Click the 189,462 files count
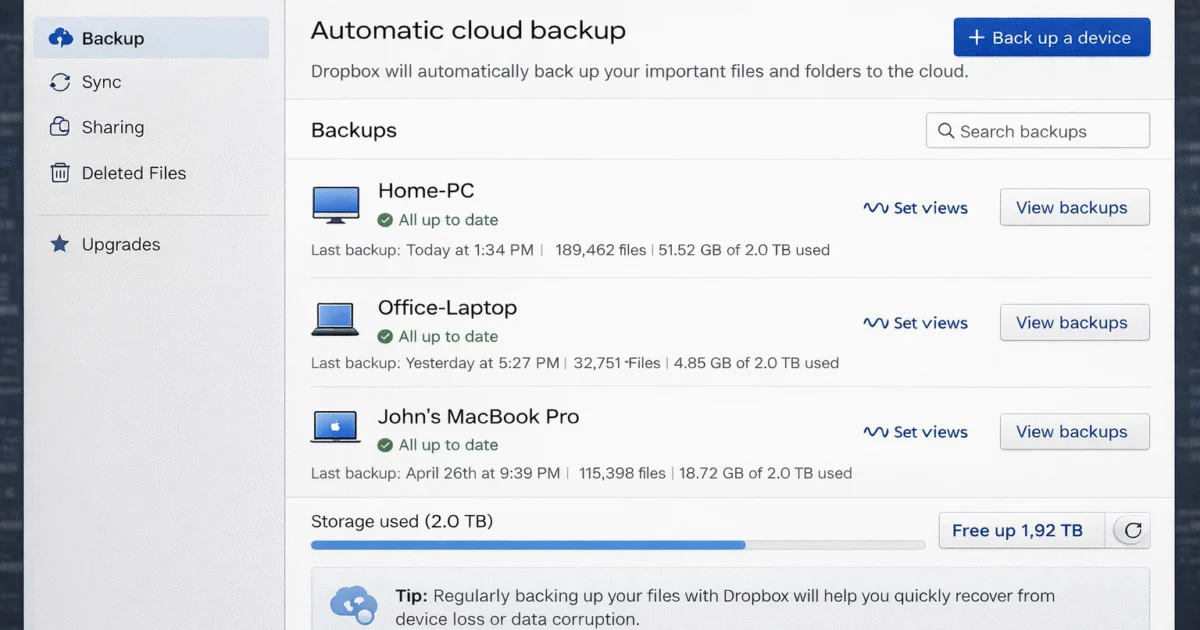The height and width of the screenshot is (630, 1200). [x=601, y=250]
